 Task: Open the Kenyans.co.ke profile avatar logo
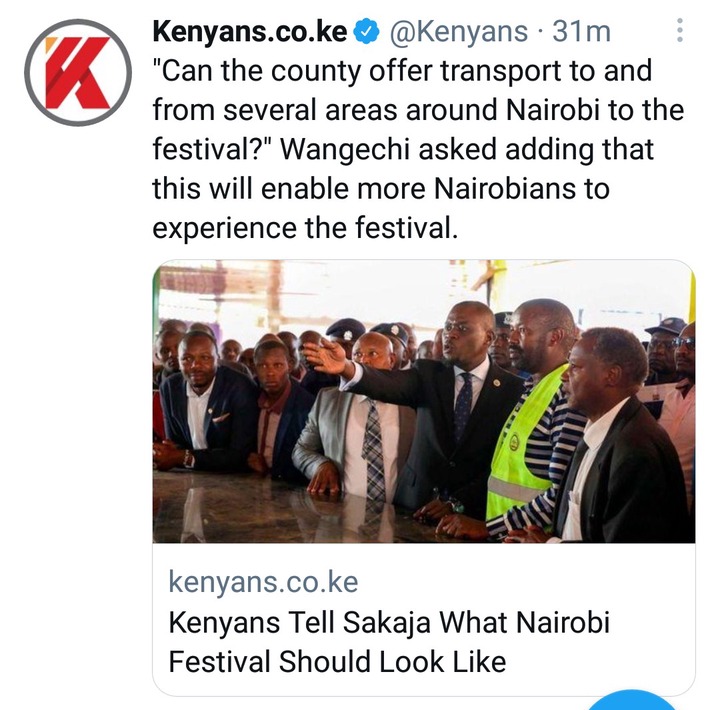[78, 73]
